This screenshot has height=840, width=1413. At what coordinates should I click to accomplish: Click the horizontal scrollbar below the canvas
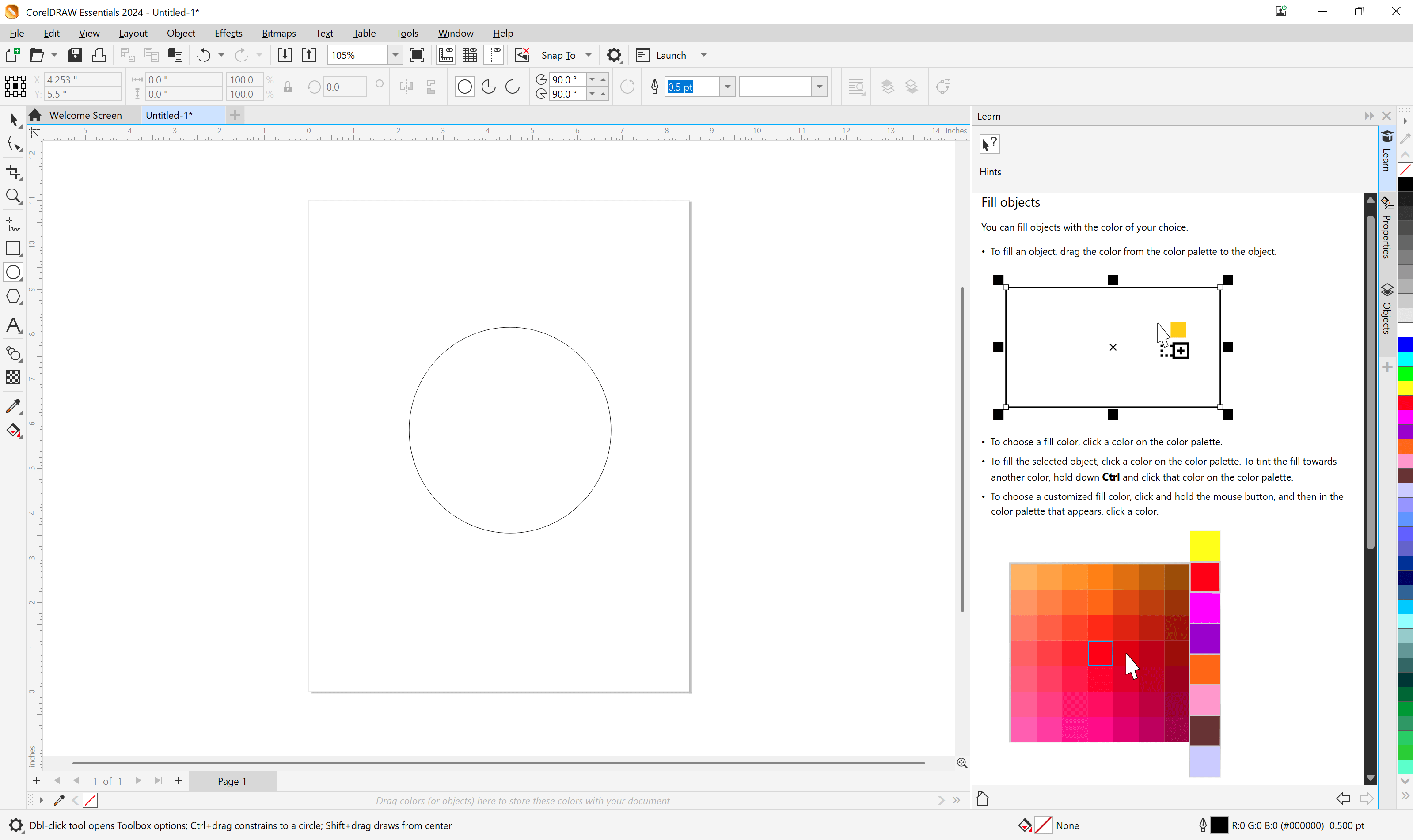pyautogui.click(x=498, y=763)
